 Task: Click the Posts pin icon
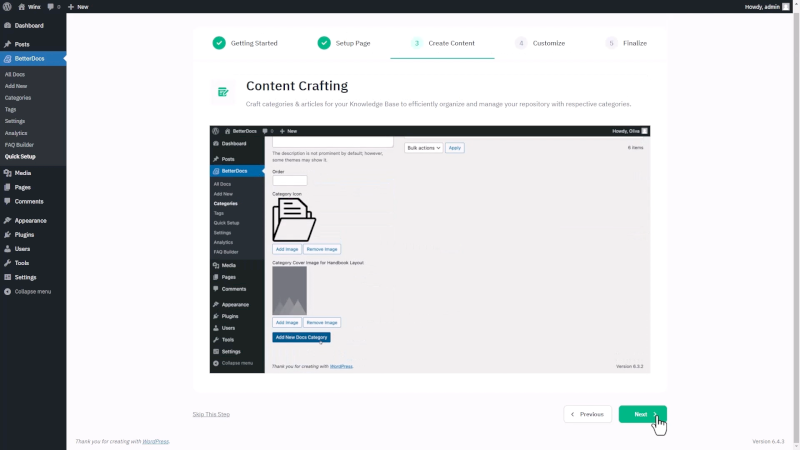(x=8, y=44)
